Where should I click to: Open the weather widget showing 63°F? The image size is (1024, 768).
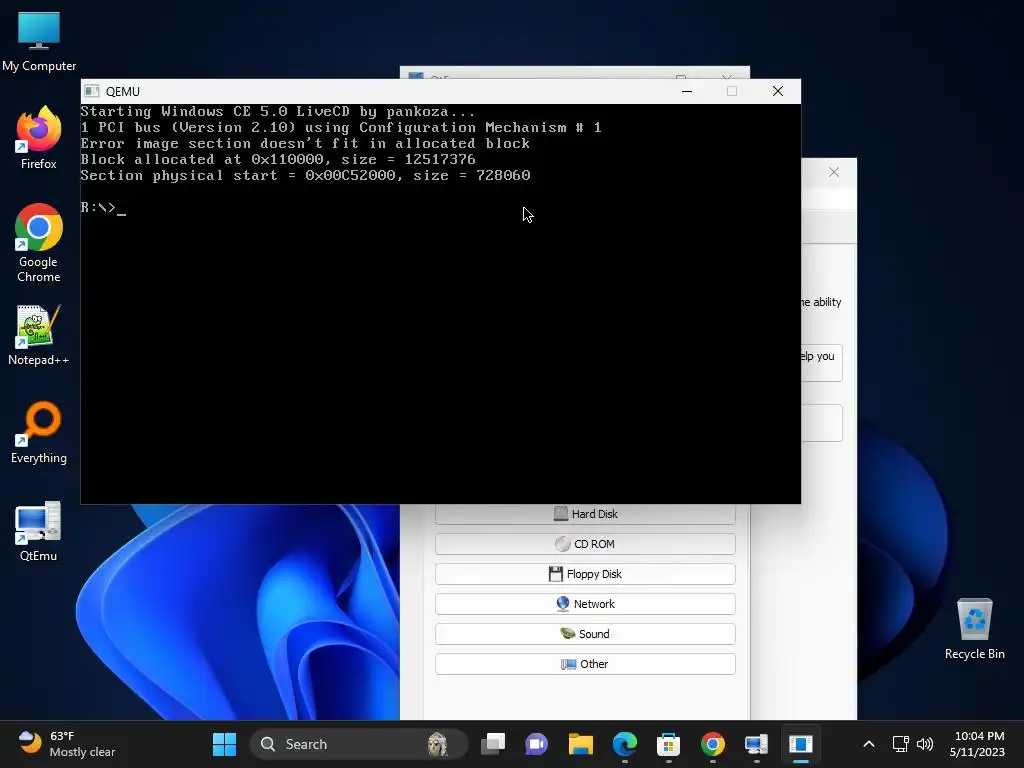tap(67, 744)
